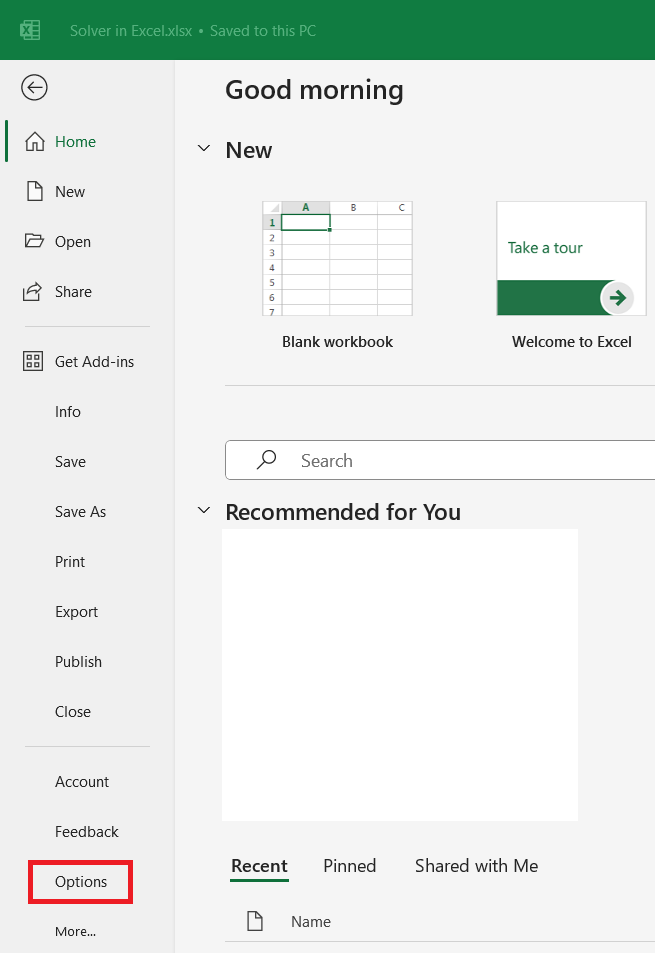Choose Close to close the workbook
This screenshot has height=953, width=655.
(x=73, y=711)
